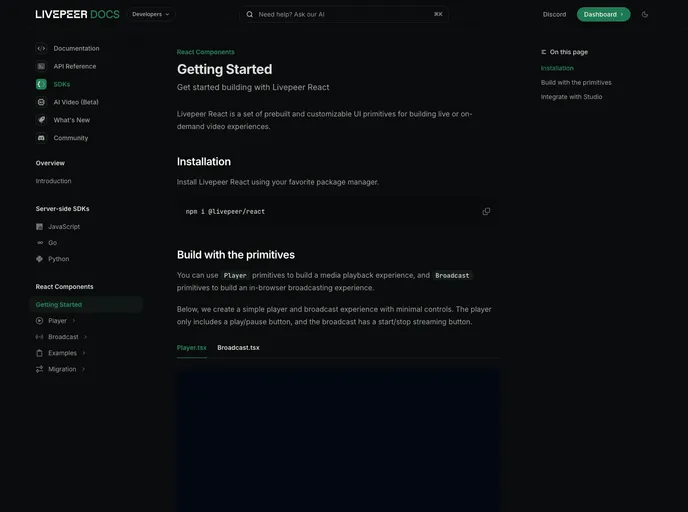Open the Migration sidebar item
688x512 pixels.
[x=62, y=369]
